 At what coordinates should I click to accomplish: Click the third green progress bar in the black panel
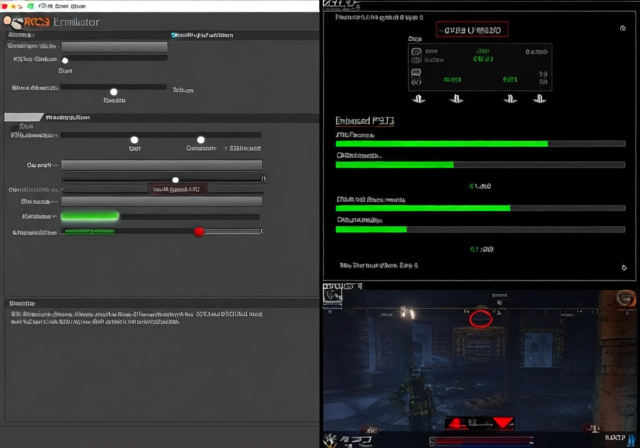pyautogui.click(x=480, y=208)
